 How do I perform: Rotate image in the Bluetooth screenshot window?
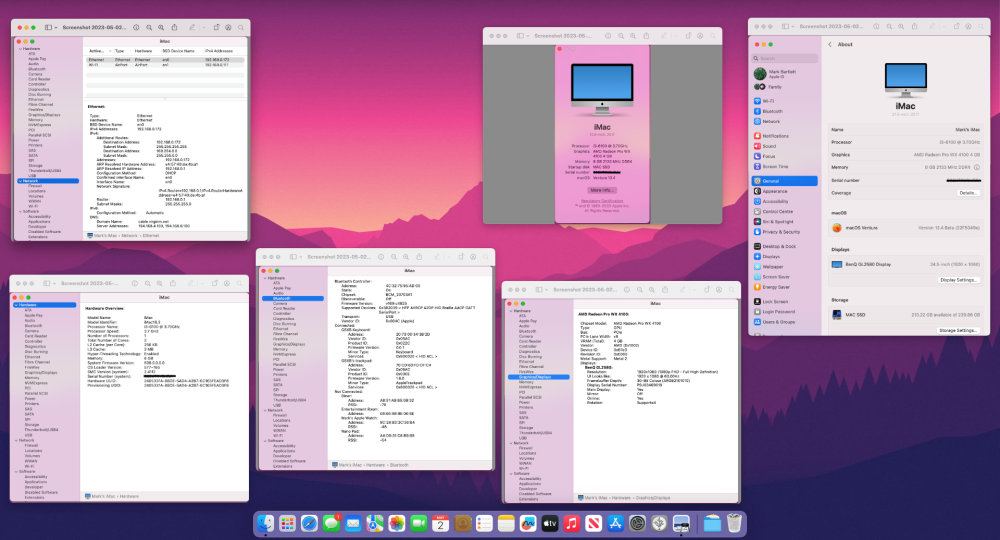point(460,257)
